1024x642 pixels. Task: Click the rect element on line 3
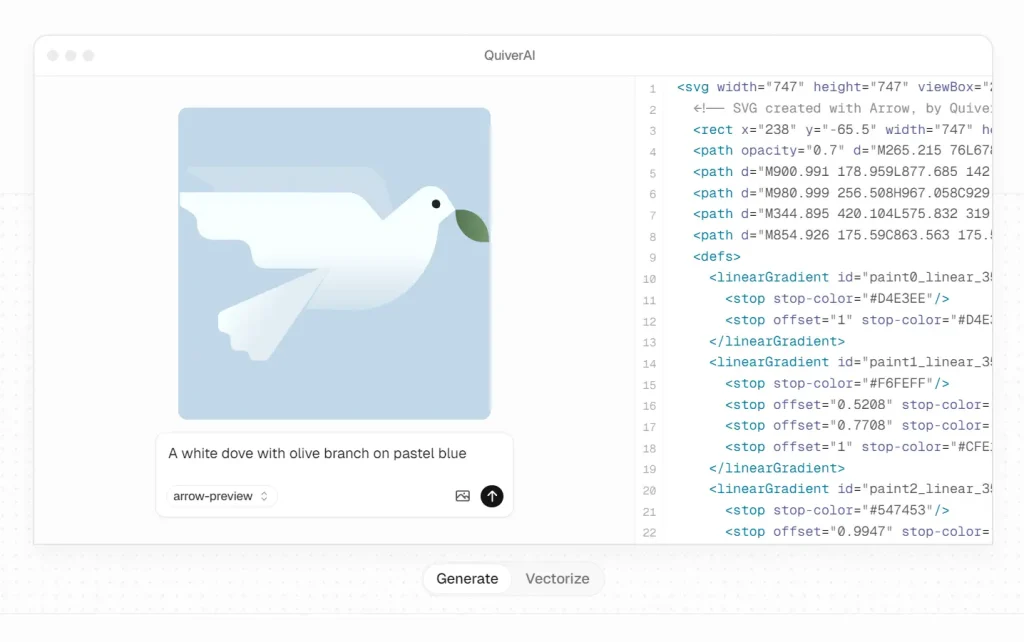pos(712,129)
